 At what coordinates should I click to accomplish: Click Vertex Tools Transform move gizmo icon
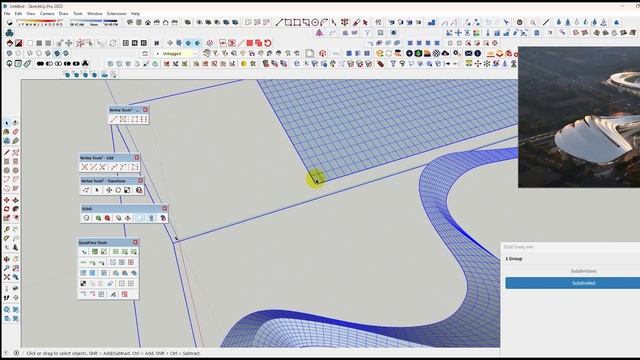(109, 190)
